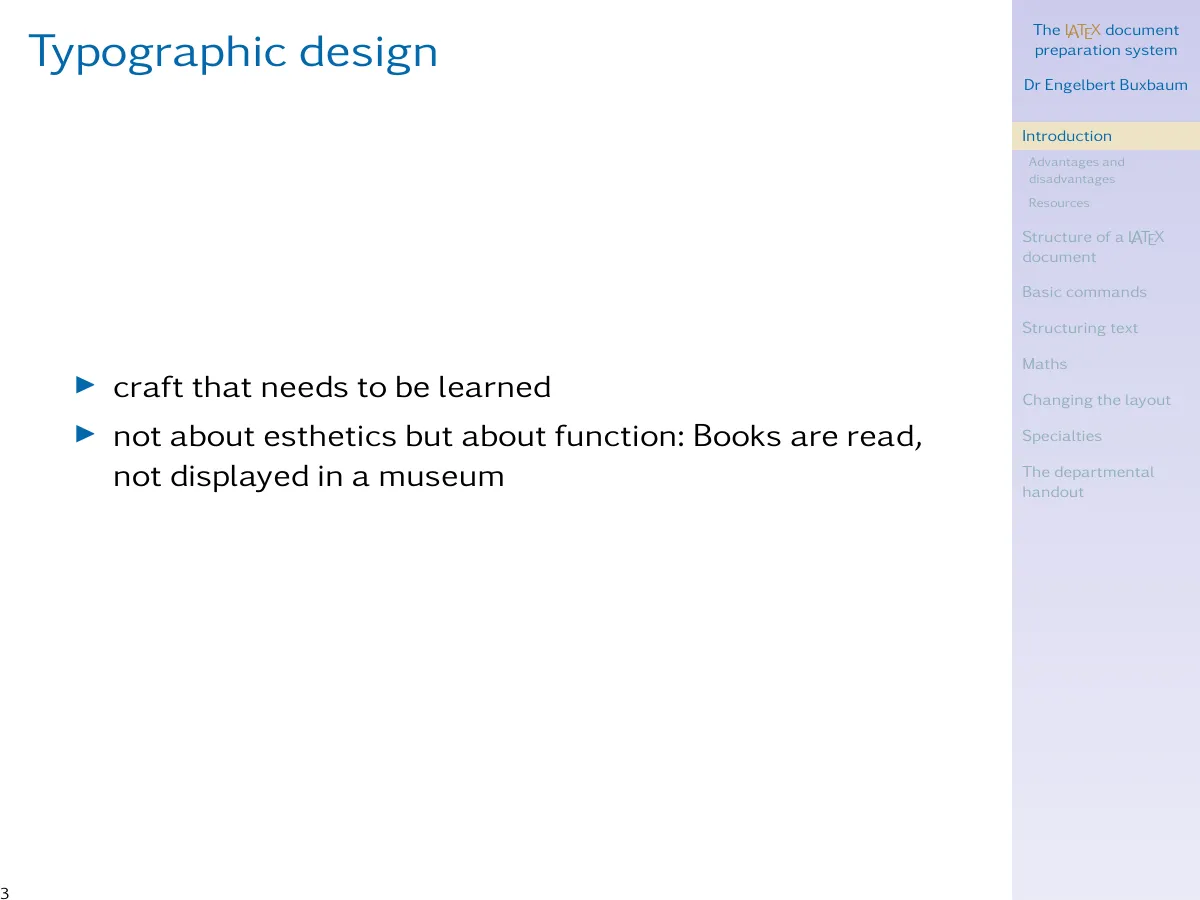
Task: Select bullet text 'craft that needs to be learned'
Action: [x=332, y=387]
